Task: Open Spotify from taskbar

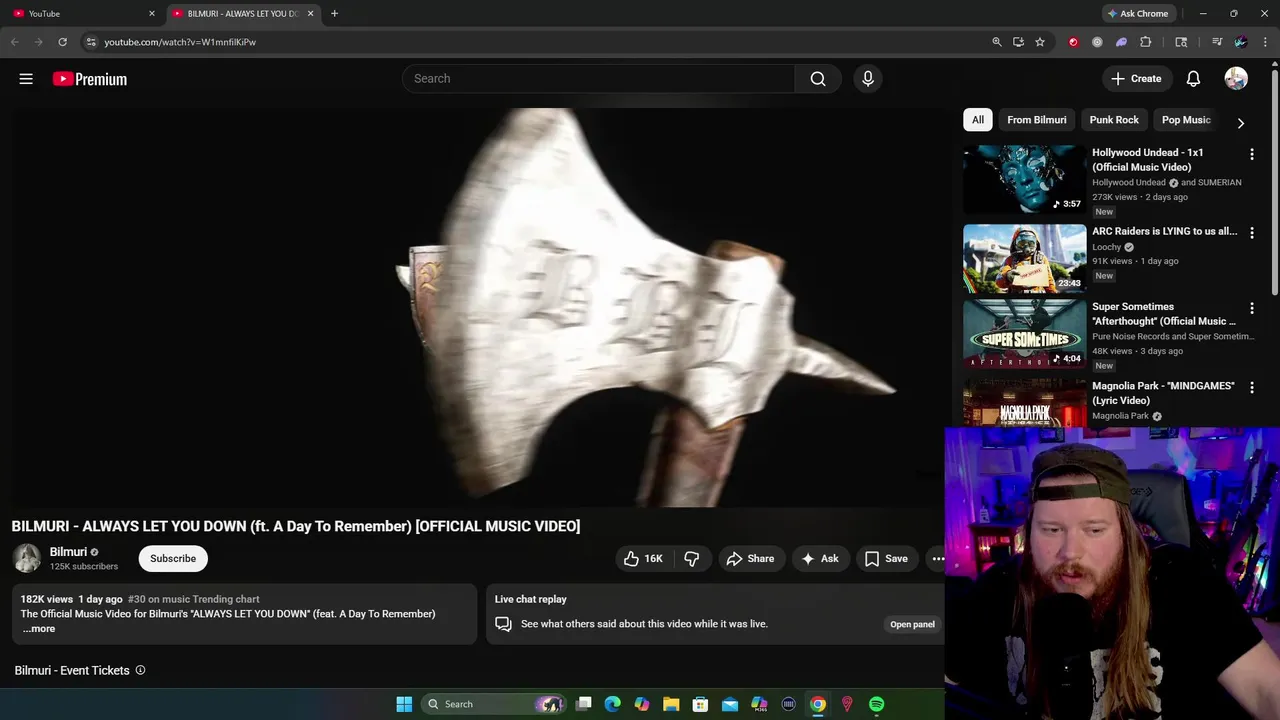Action: coord(877,704)
